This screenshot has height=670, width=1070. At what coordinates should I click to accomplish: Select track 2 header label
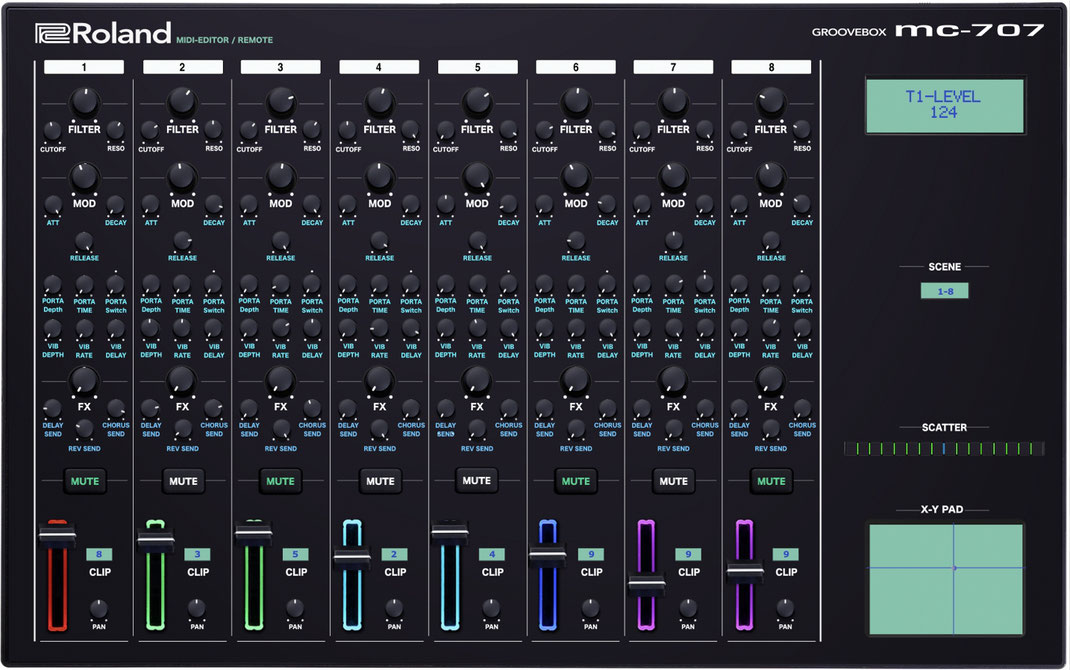click(x=182, y=67)
